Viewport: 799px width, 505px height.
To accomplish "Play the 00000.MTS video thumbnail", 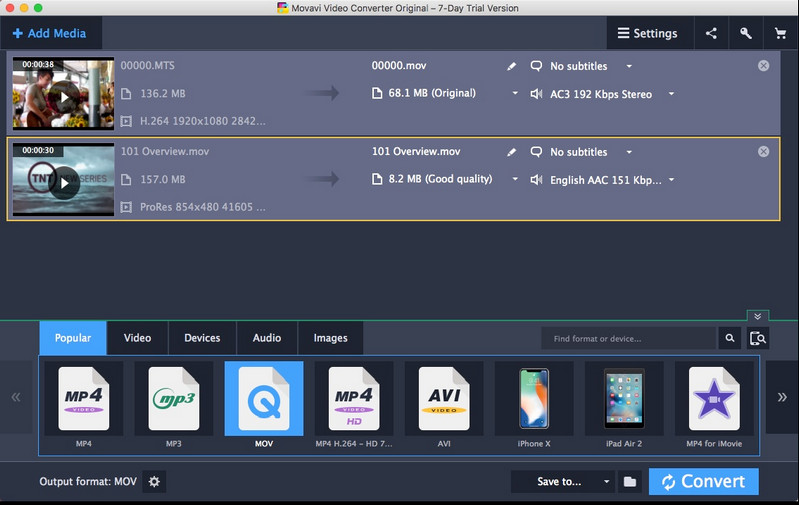I will pyautogui.click(x=64, y=96).
